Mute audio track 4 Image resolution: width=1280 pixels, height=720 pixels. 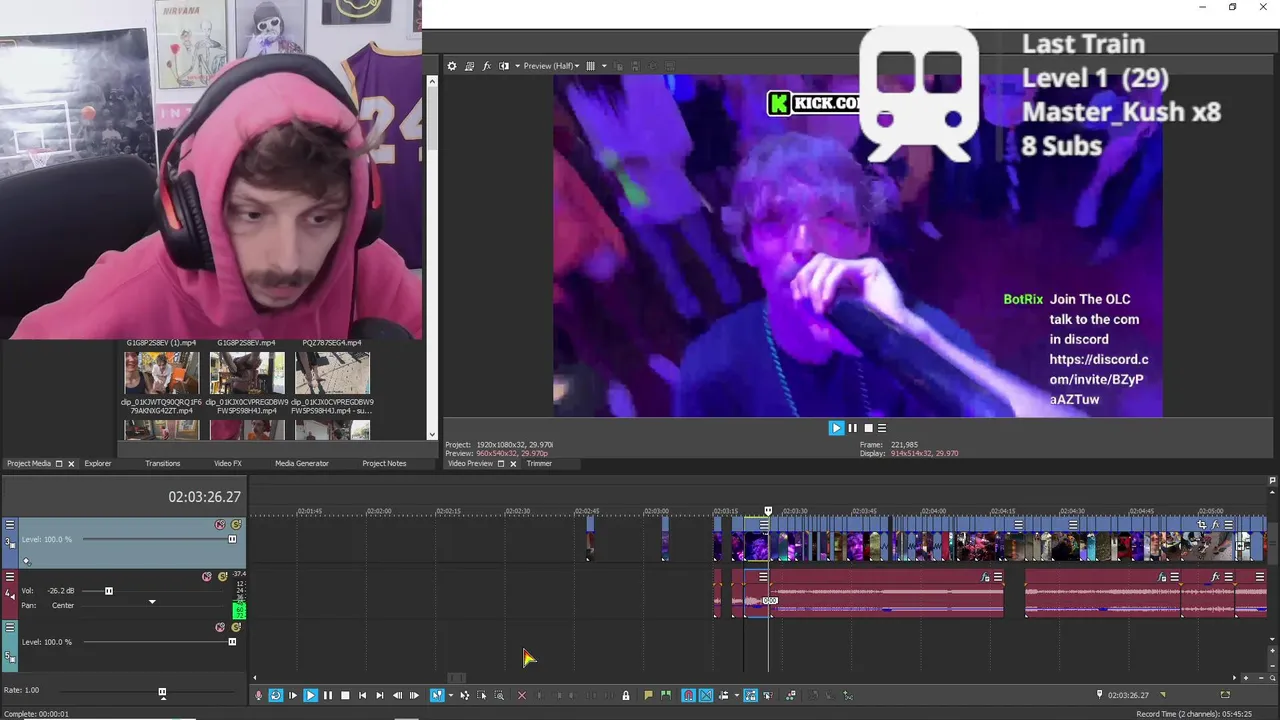207,577
